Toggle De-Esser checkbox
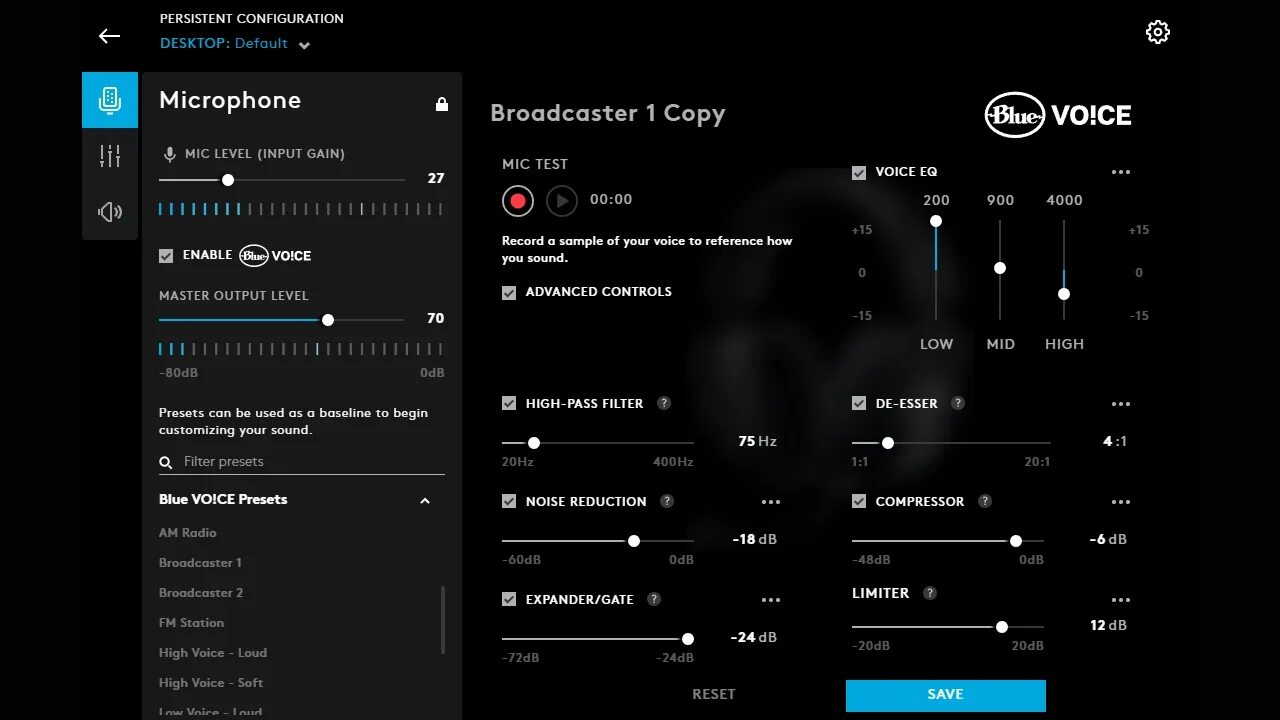 pyautogui.click(x=859, y=404)
